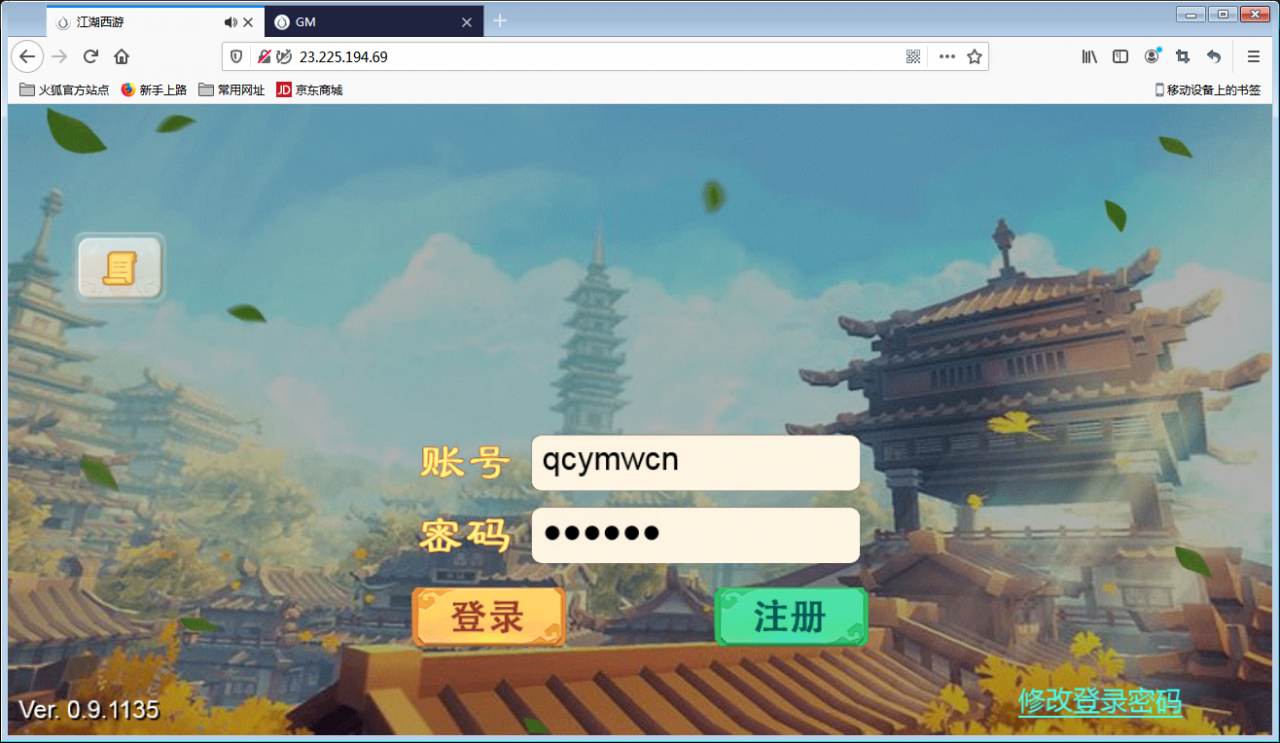Click inside the 账号 account input field
1280x743 pixels.
point(695,462)
